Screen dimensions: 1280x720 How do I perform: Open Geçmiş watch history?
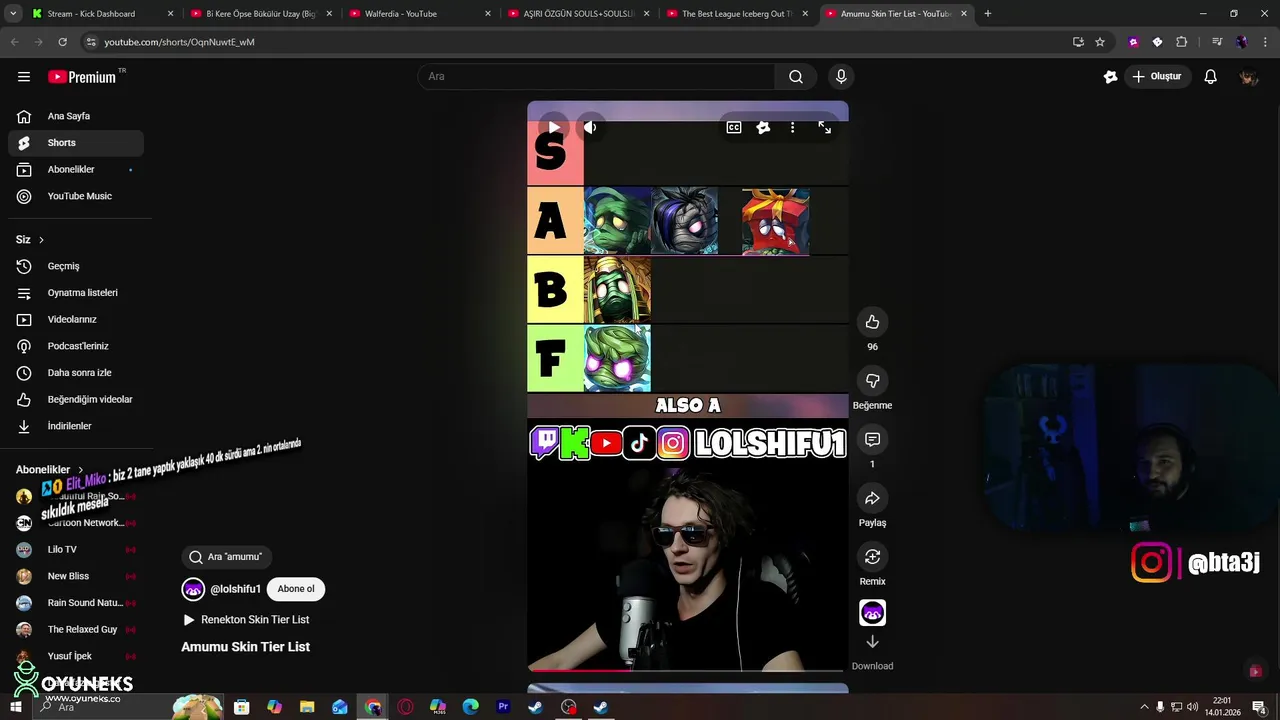[76, 266]
